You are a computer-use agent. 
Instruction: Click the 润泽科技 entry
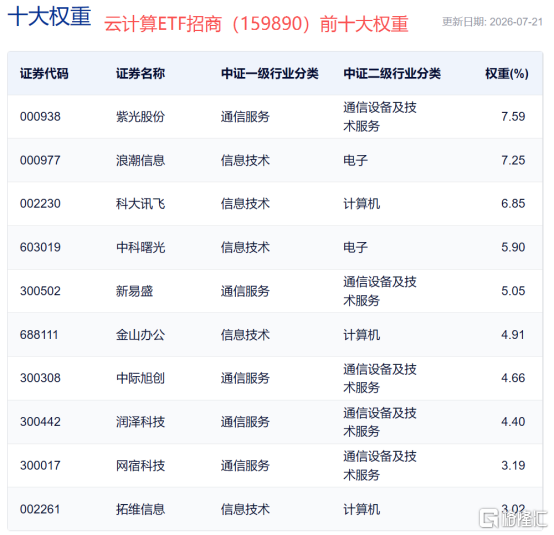coord(140,422)
